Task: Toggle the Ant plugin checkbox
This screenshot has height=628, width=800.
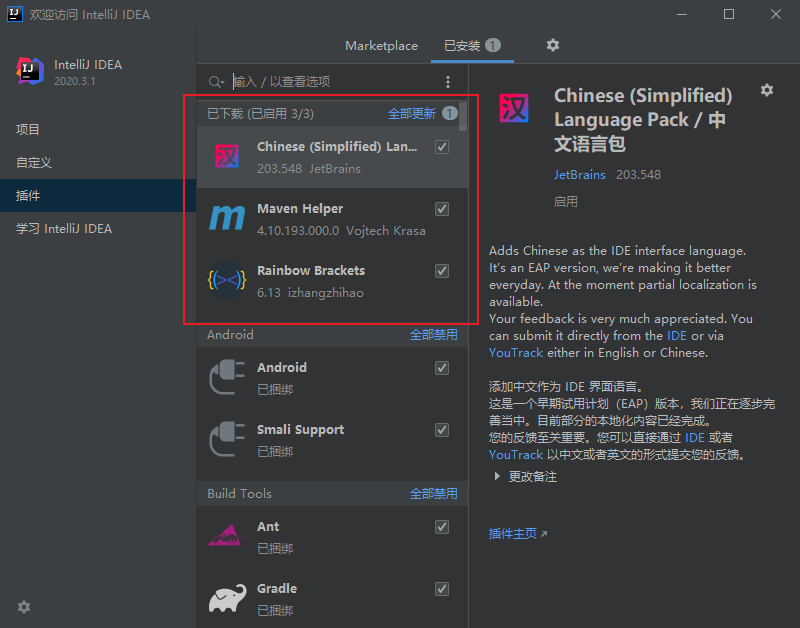Action: tap(442, 526)
